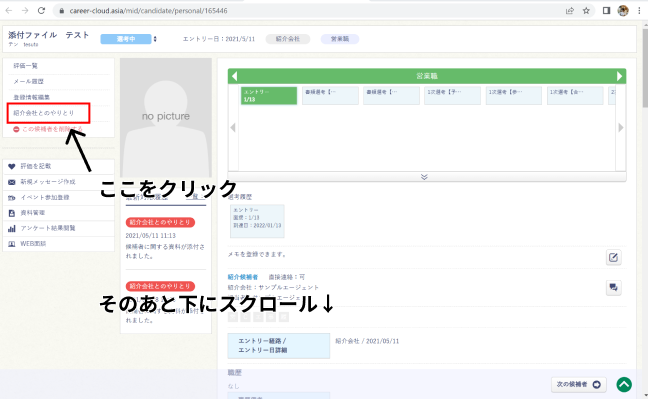Click the エントリー history card under 選考履歴
The width and height of the screenshot is (648, 399).
(x=257, y=221)
